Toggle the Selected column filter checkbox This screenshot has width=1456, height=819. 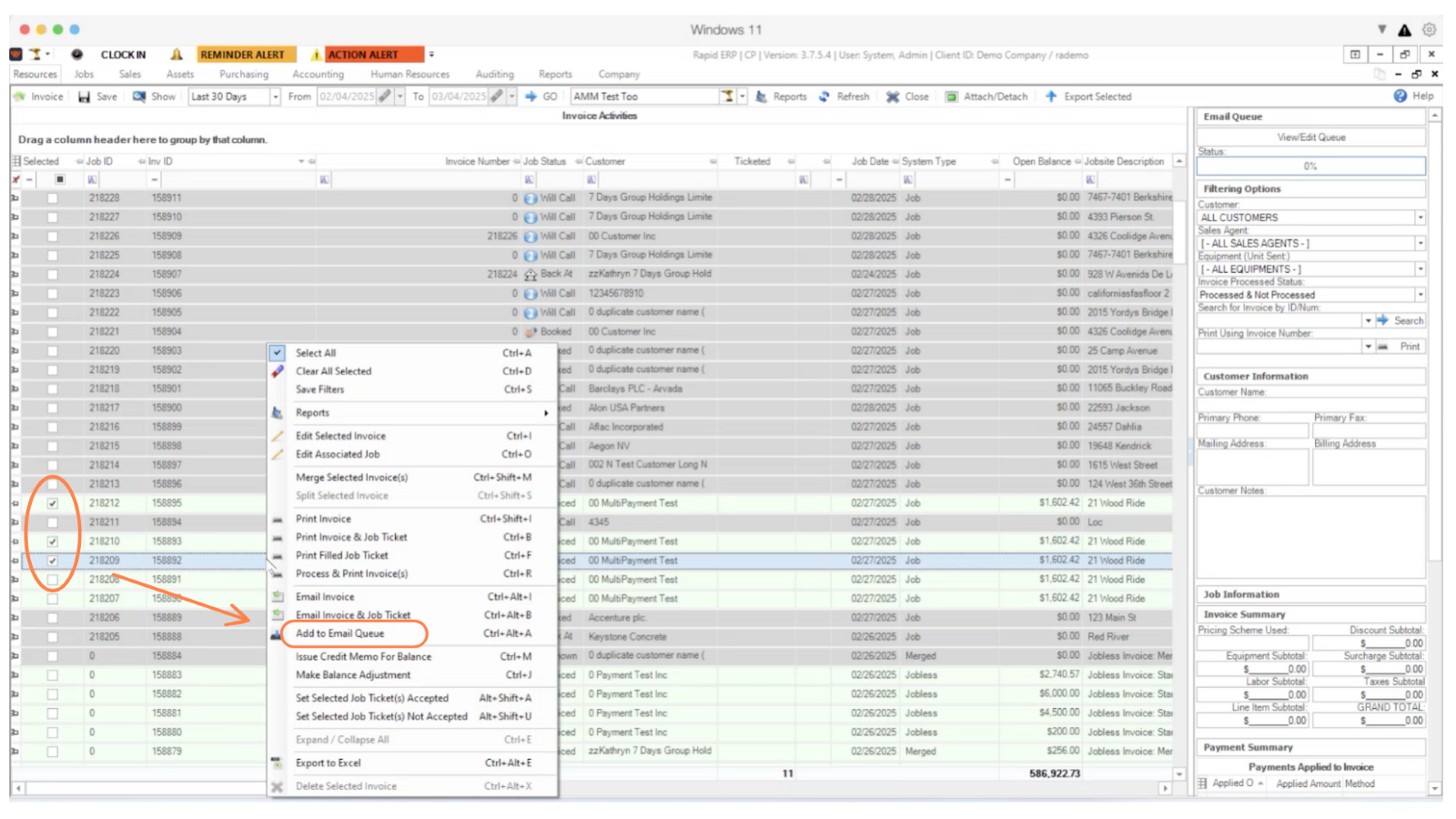[60, 179]
